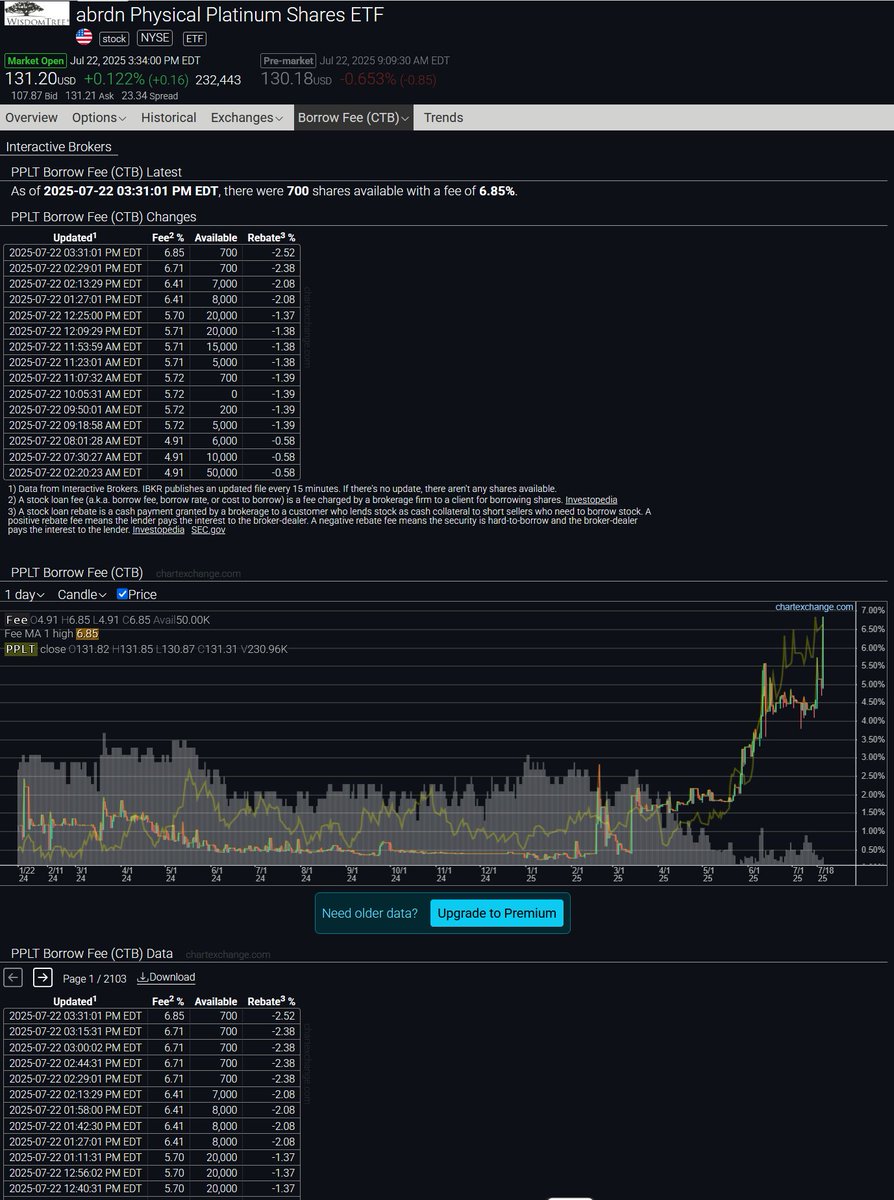
Task: Select the Interactive Brokers tab
Action: [58, 147]
